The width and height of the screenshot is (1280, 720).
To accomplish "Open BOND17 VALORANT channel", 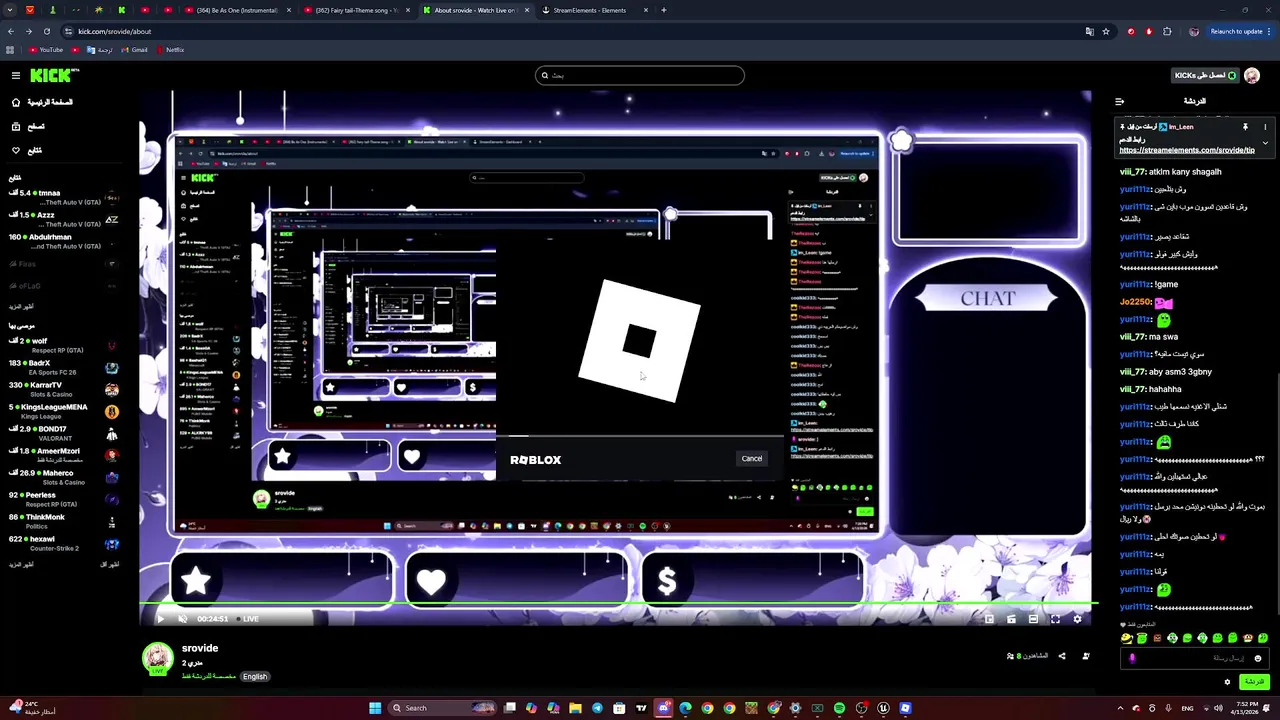I will click(x=63, y=433).
